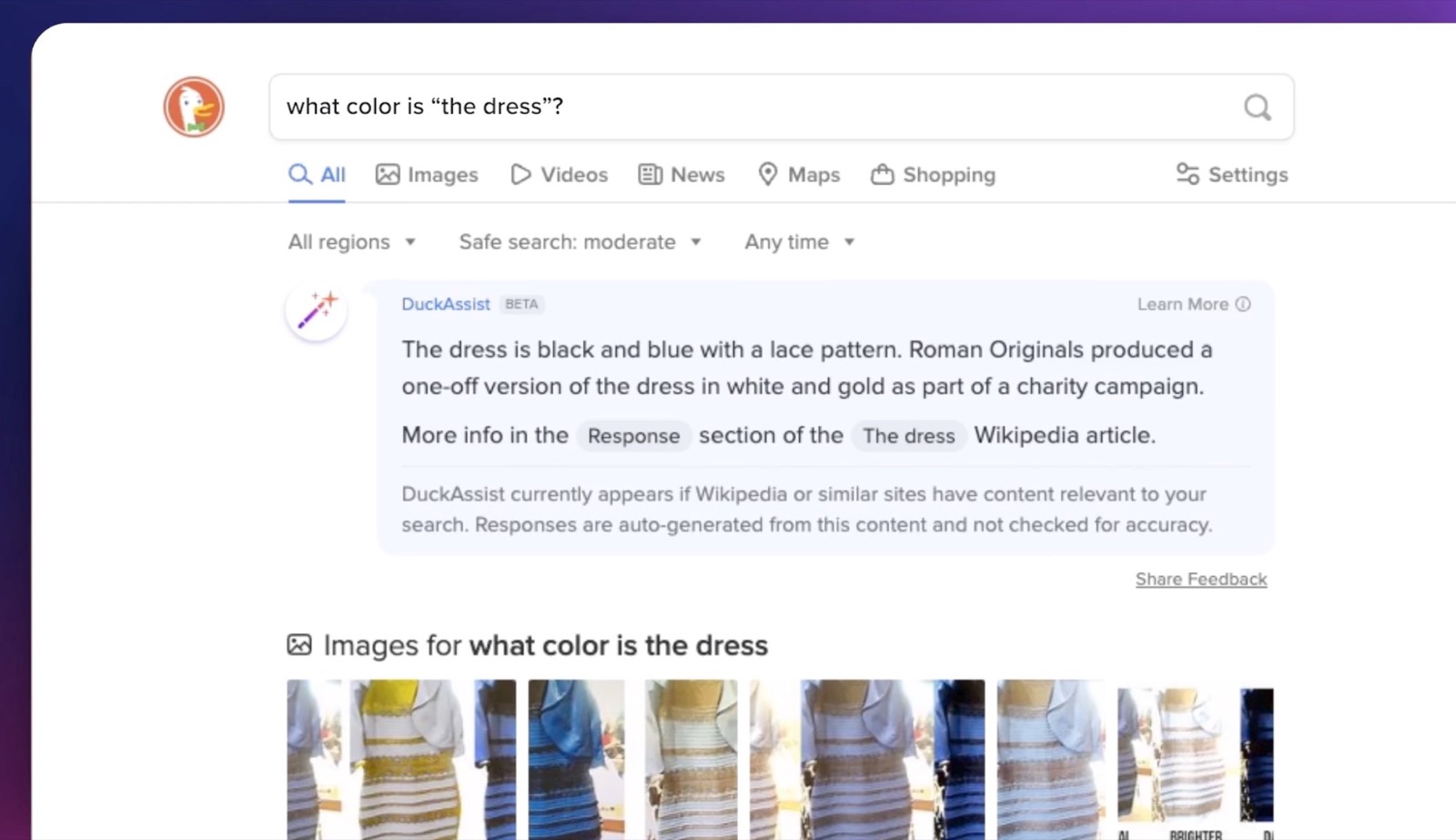
Task: Open the first dress image thumbnail with yellow dress
Action: 401,760
